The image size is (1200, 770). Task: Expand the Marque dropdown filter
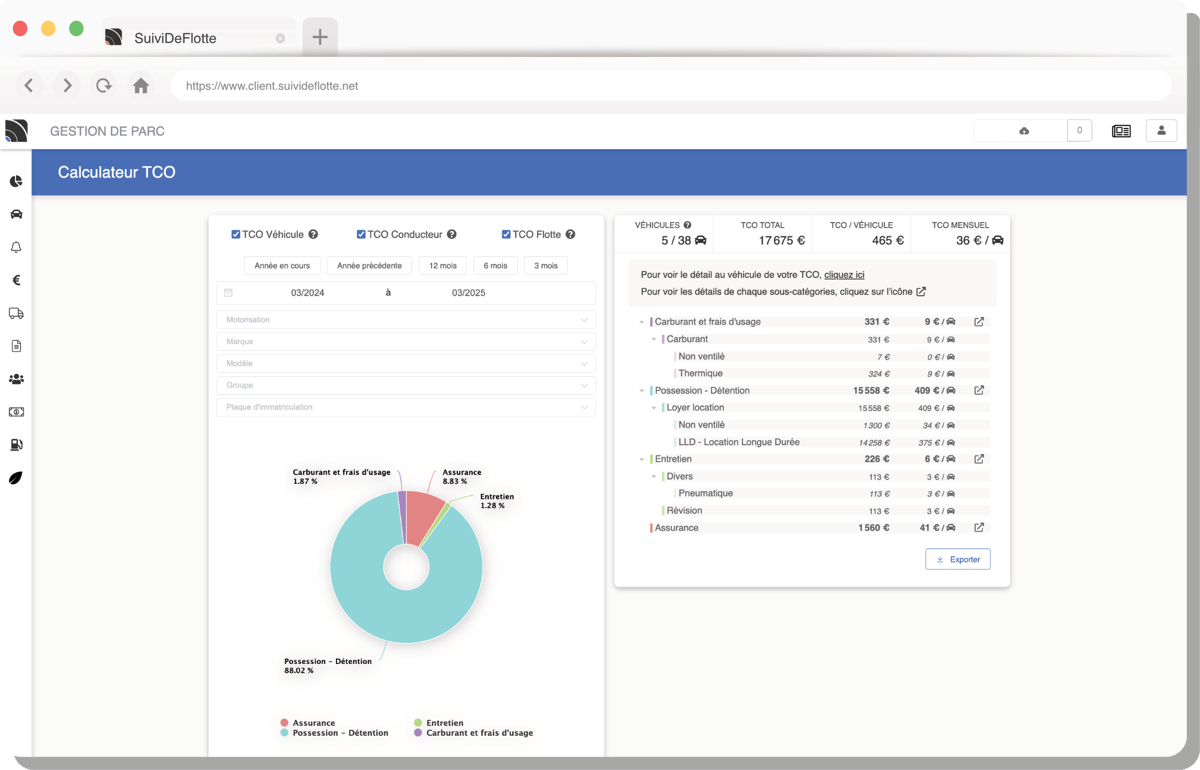tap(405, 342)
